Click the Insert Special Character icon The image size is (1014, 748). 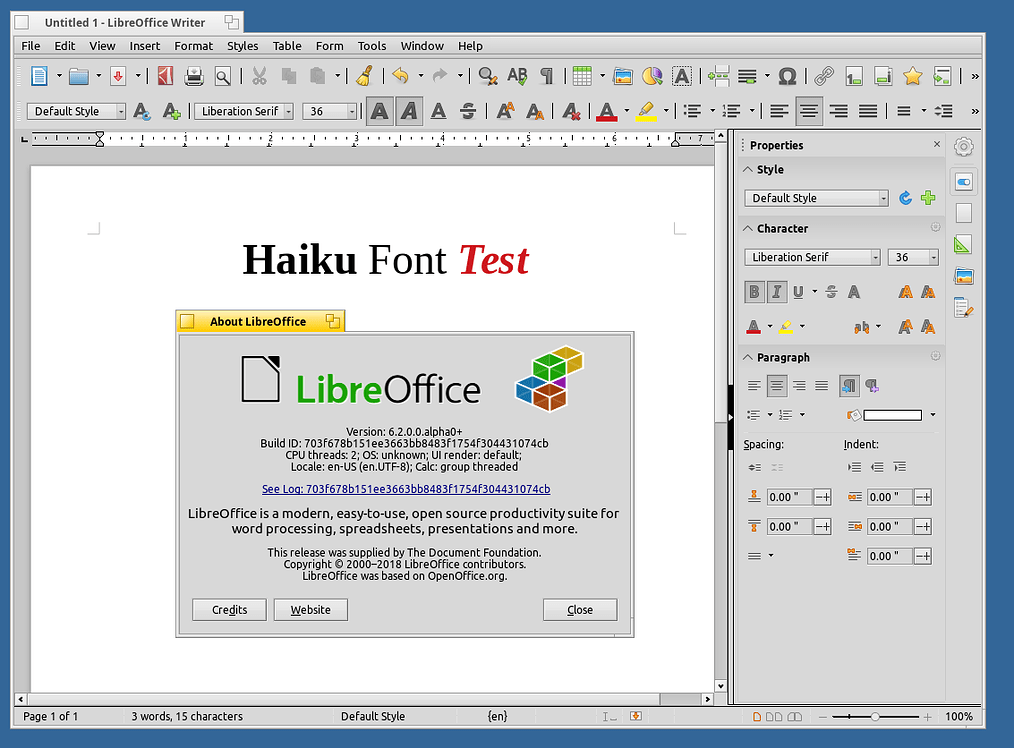click(786, 76)
